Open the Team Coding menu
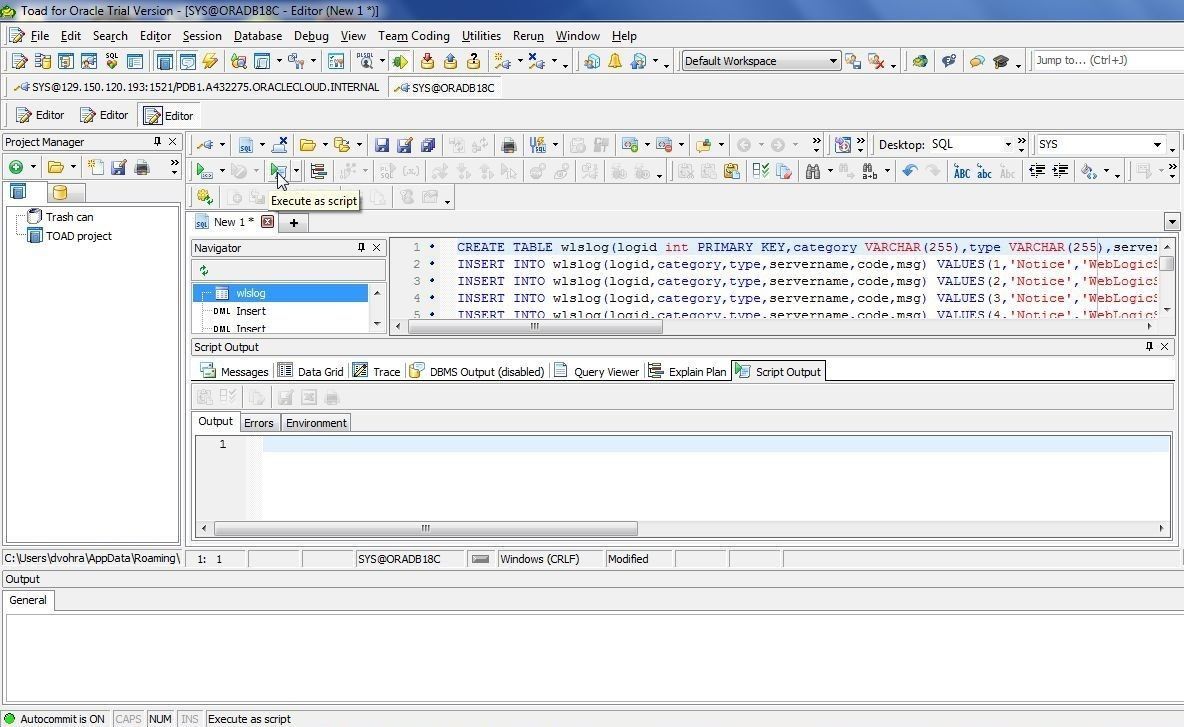The height and width of the screenshot is (727, 1184). click(414, 35)
